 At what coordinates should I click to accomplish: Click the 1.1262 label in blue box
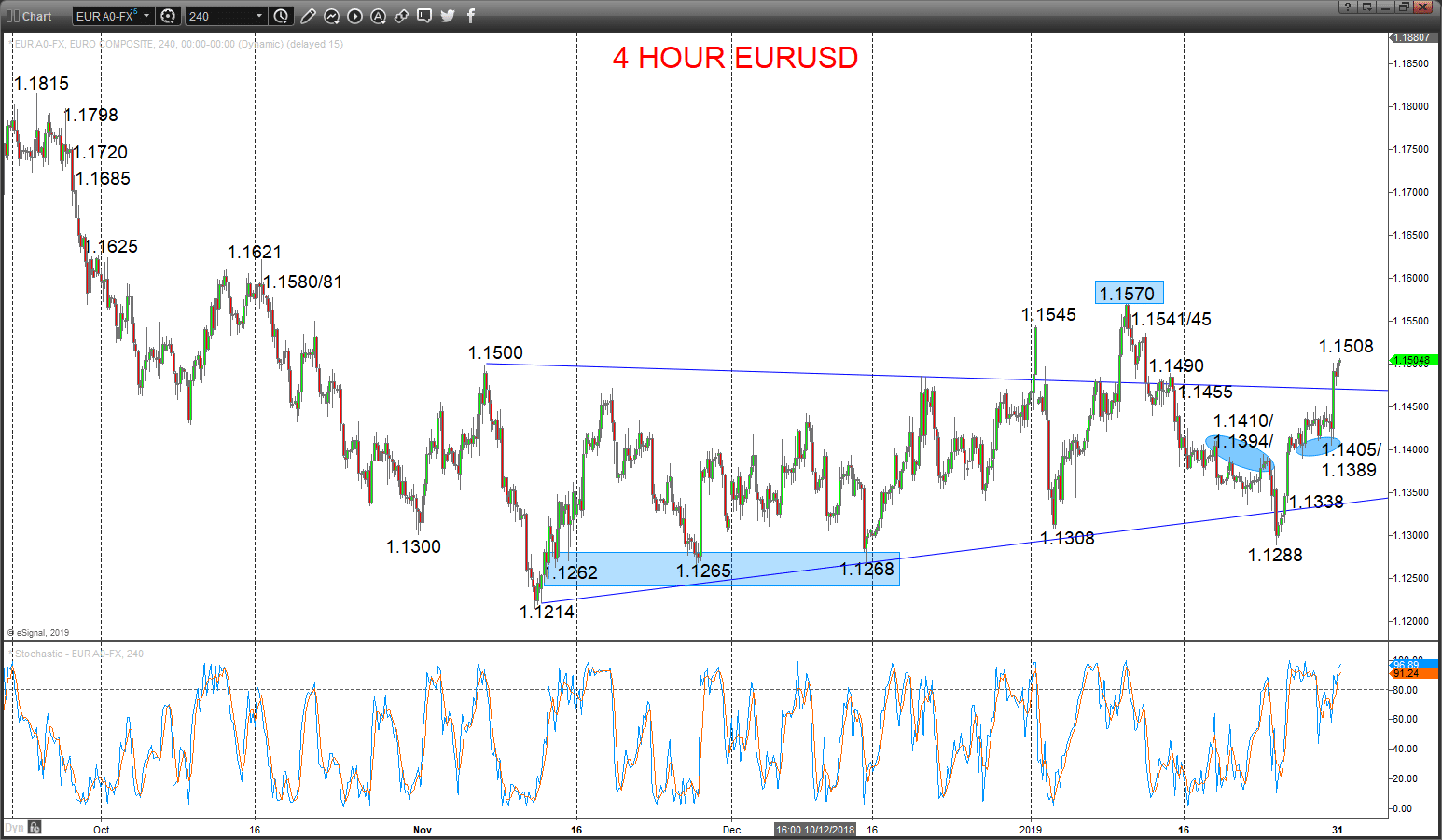point(570,572)
